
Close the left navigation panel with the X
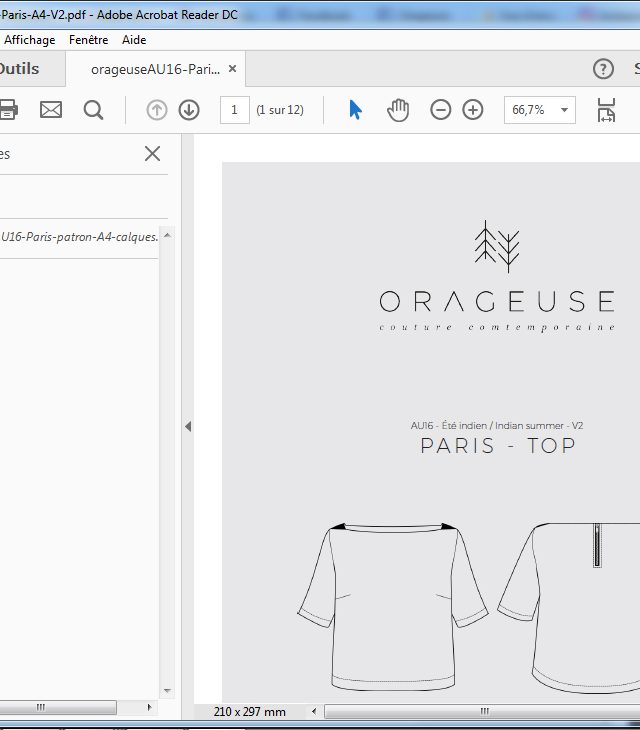pos(152,154)
